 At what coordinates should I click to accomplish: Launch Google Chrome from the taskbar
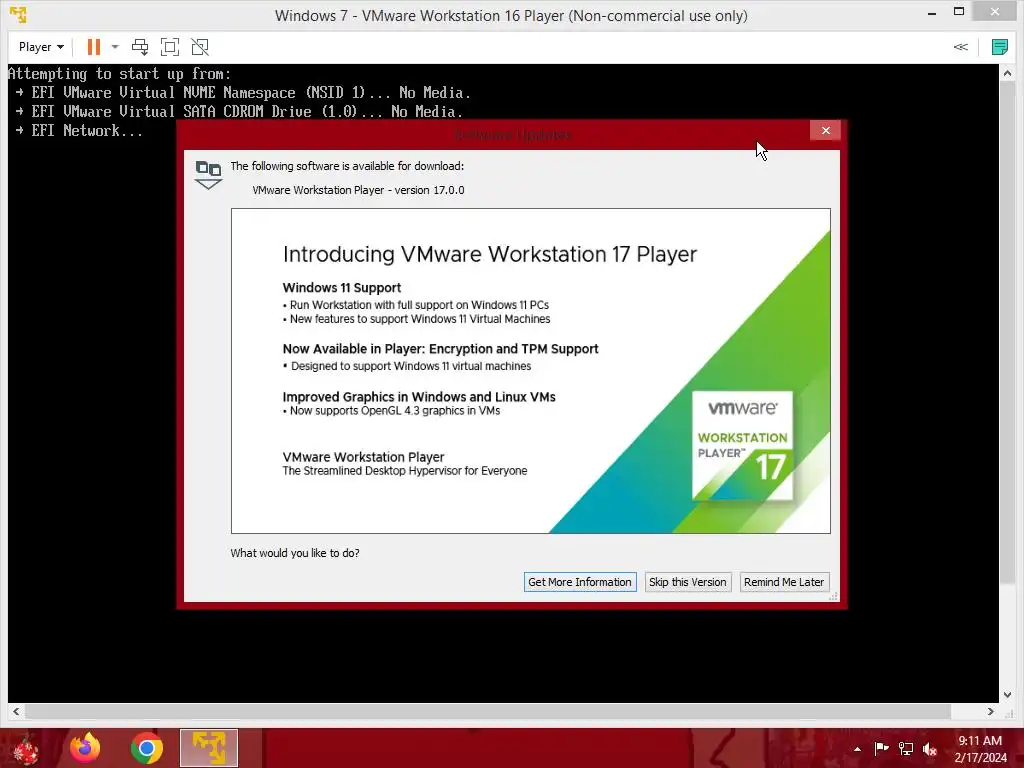146,748
